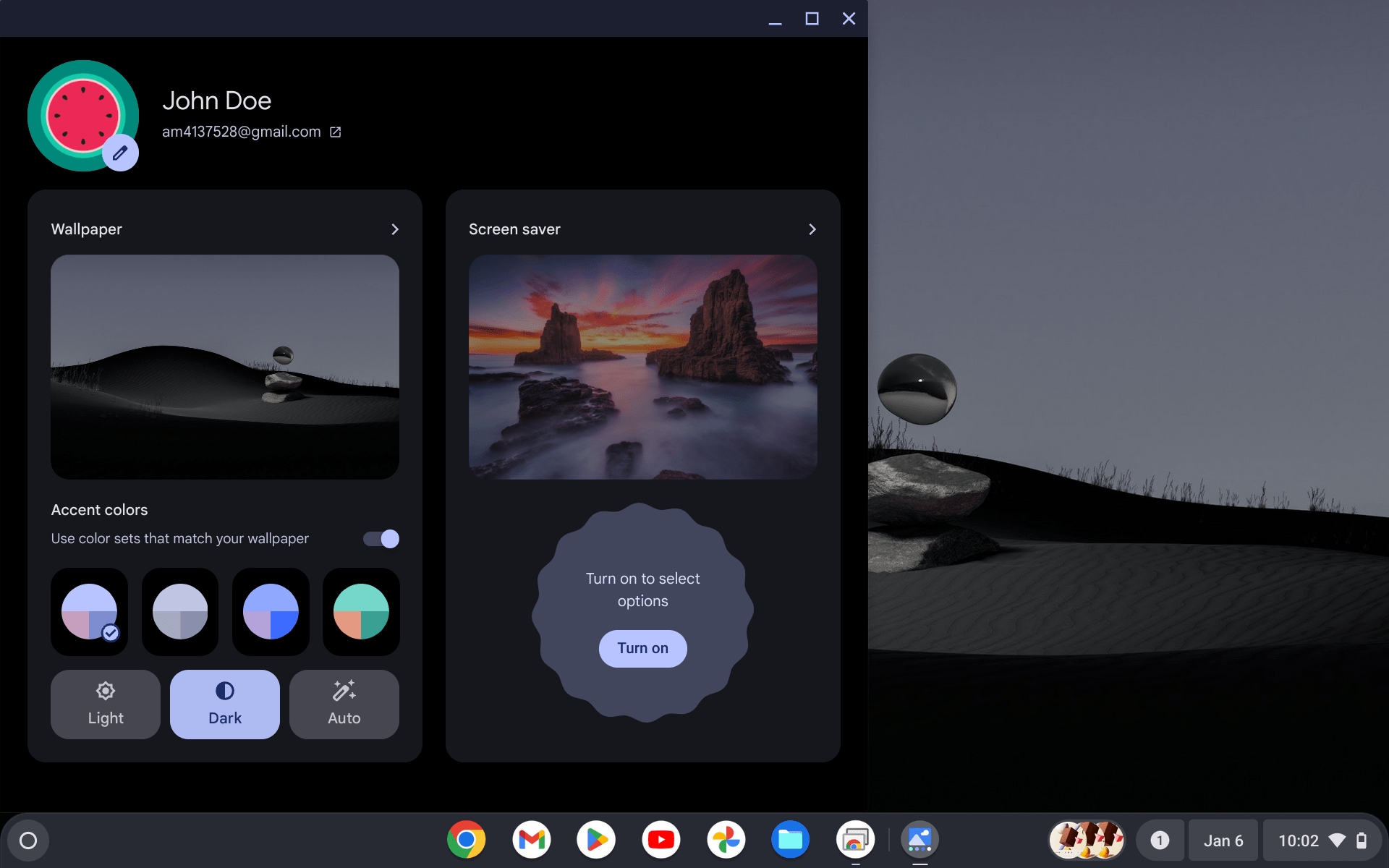The height and width of the screenshot is (868, 1389).
Task: Select the teal and salmon accent color set
Action: click(x=361, y=612)
